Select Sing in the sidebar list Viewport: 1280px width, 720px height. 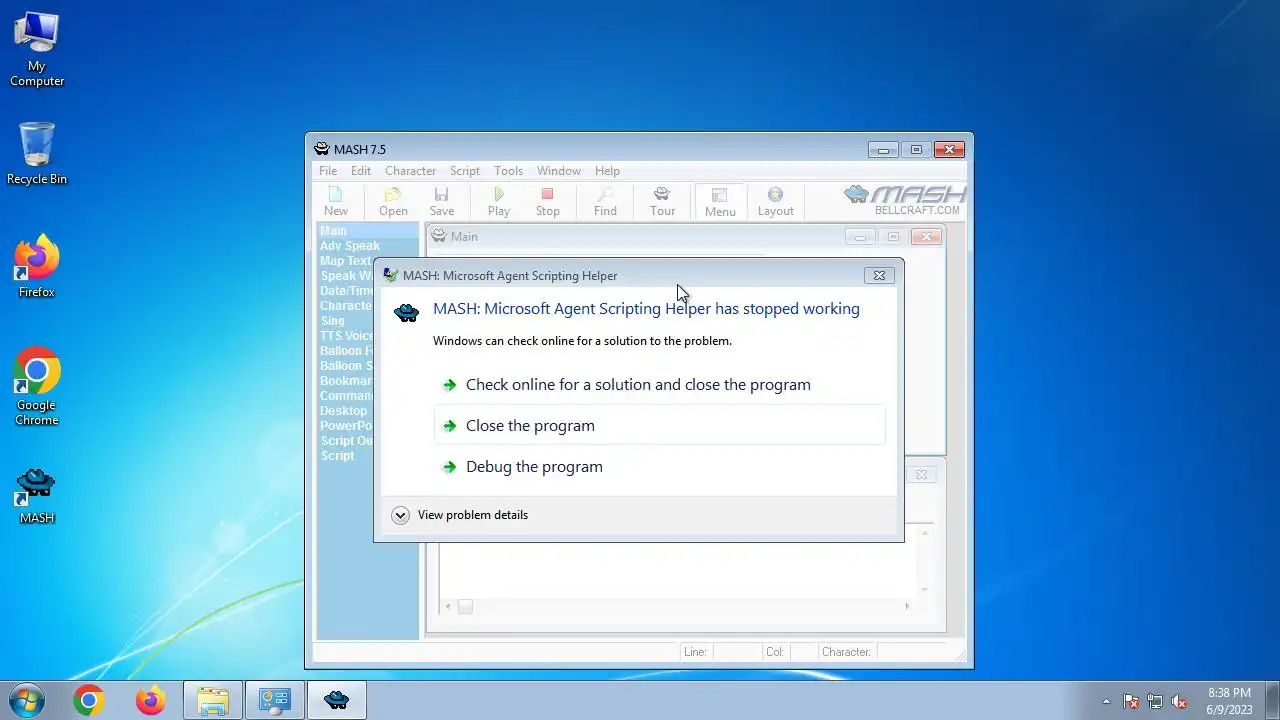pyautogui.click(x=332, y=321)
